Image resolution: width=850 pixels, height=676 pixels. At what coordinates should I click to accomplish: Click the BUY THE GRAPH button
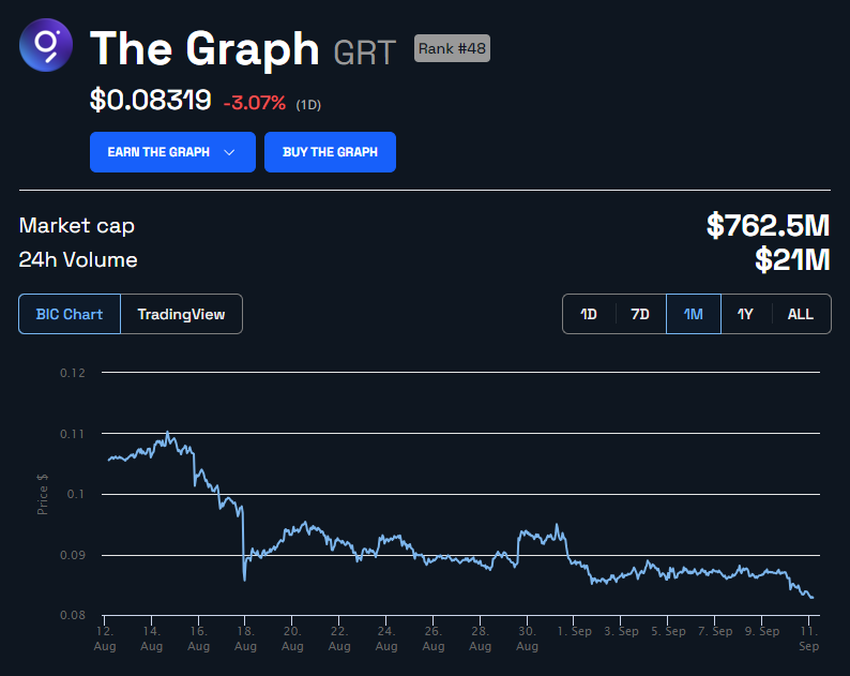pos(330,152)
